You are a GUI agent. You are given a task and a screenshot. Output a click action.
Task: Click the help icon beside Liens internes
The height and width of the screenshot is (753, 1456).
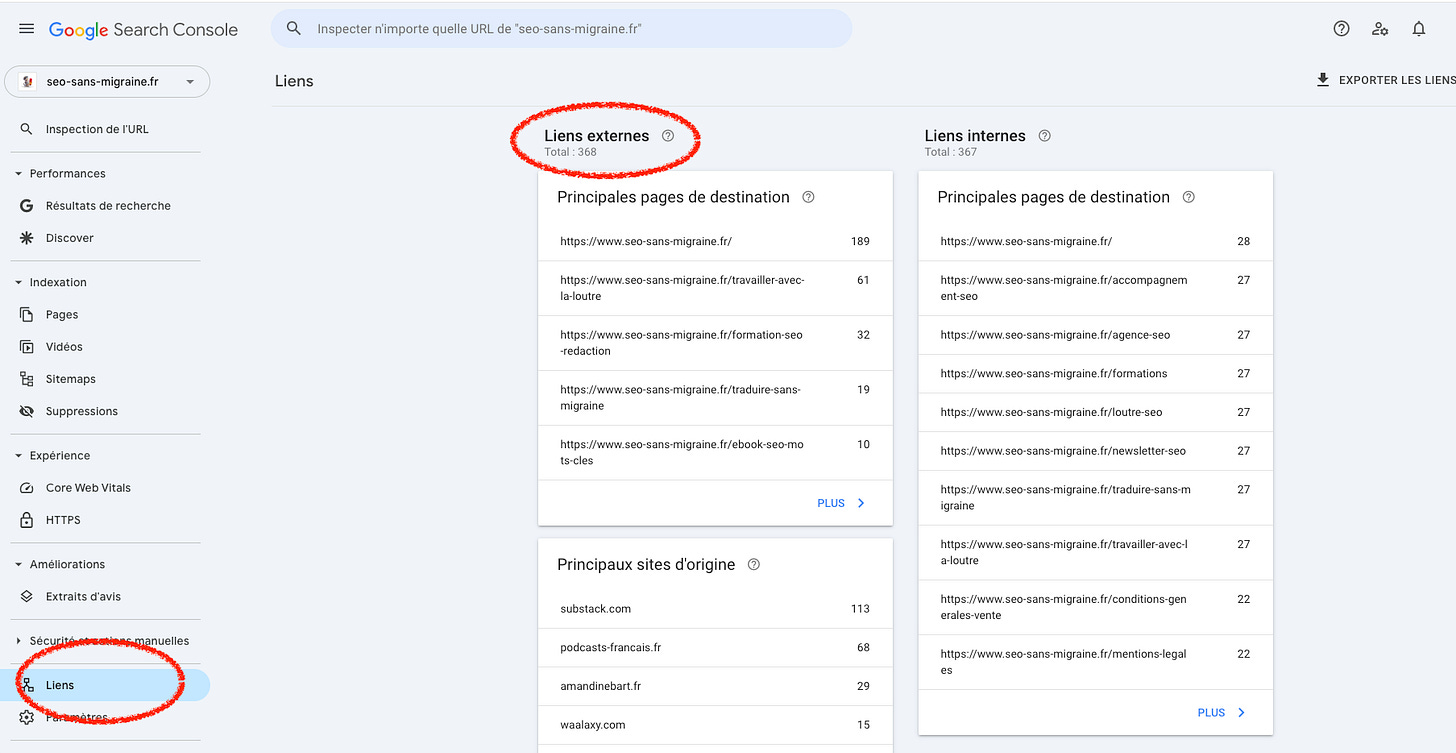[x=1045, y=136]
